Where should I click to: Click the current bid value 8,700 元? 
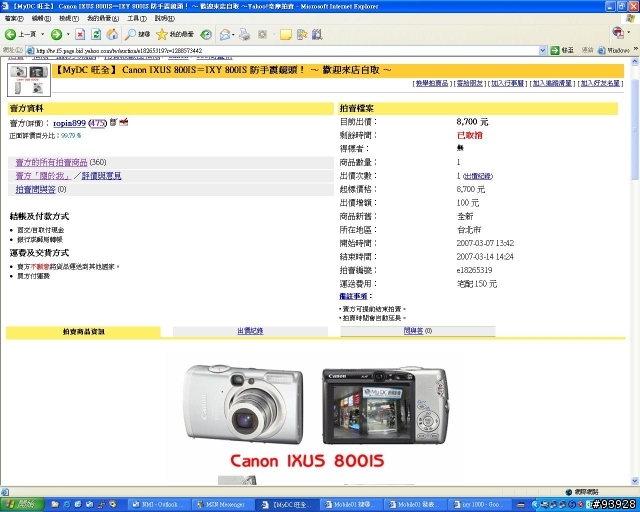point(472,122)
